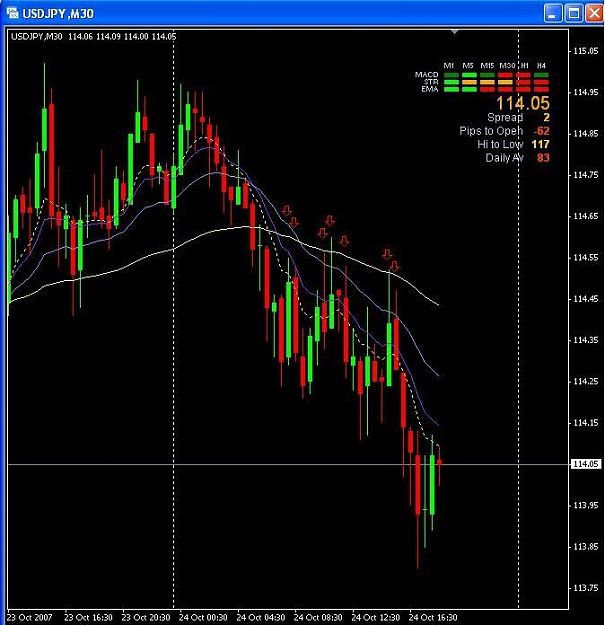Image resolution: width=605 pixels, height=625 pixels.
Task: Click the MACD row label in dashboard
Action: [426, 75]
